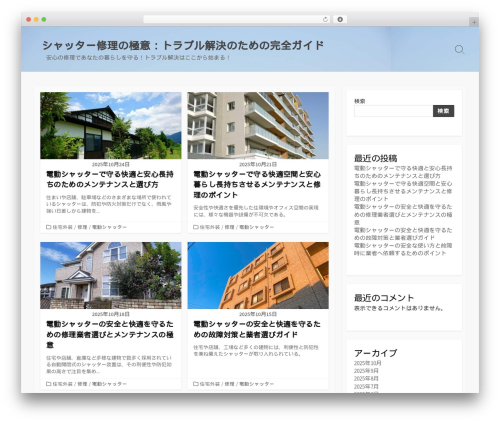Viewport: 500px width, 423px height.
Task: Click folder icon under October 24 post
Action: (48, 227)
